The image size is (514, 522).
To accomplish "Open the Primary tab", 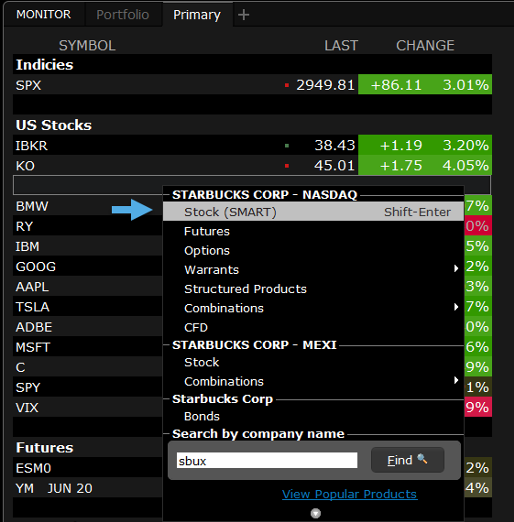I will pos(197,15).
